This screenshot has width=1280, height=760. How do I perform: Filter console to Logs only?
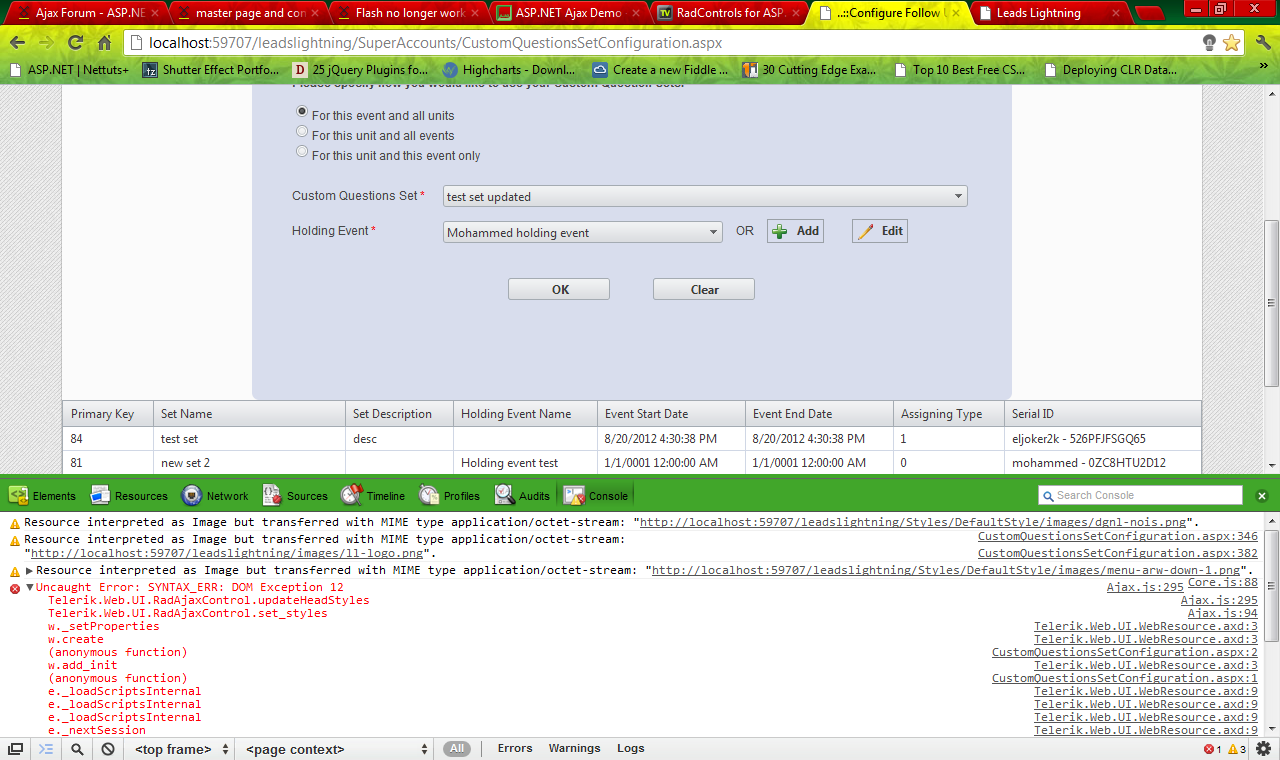tap(631, 748)
